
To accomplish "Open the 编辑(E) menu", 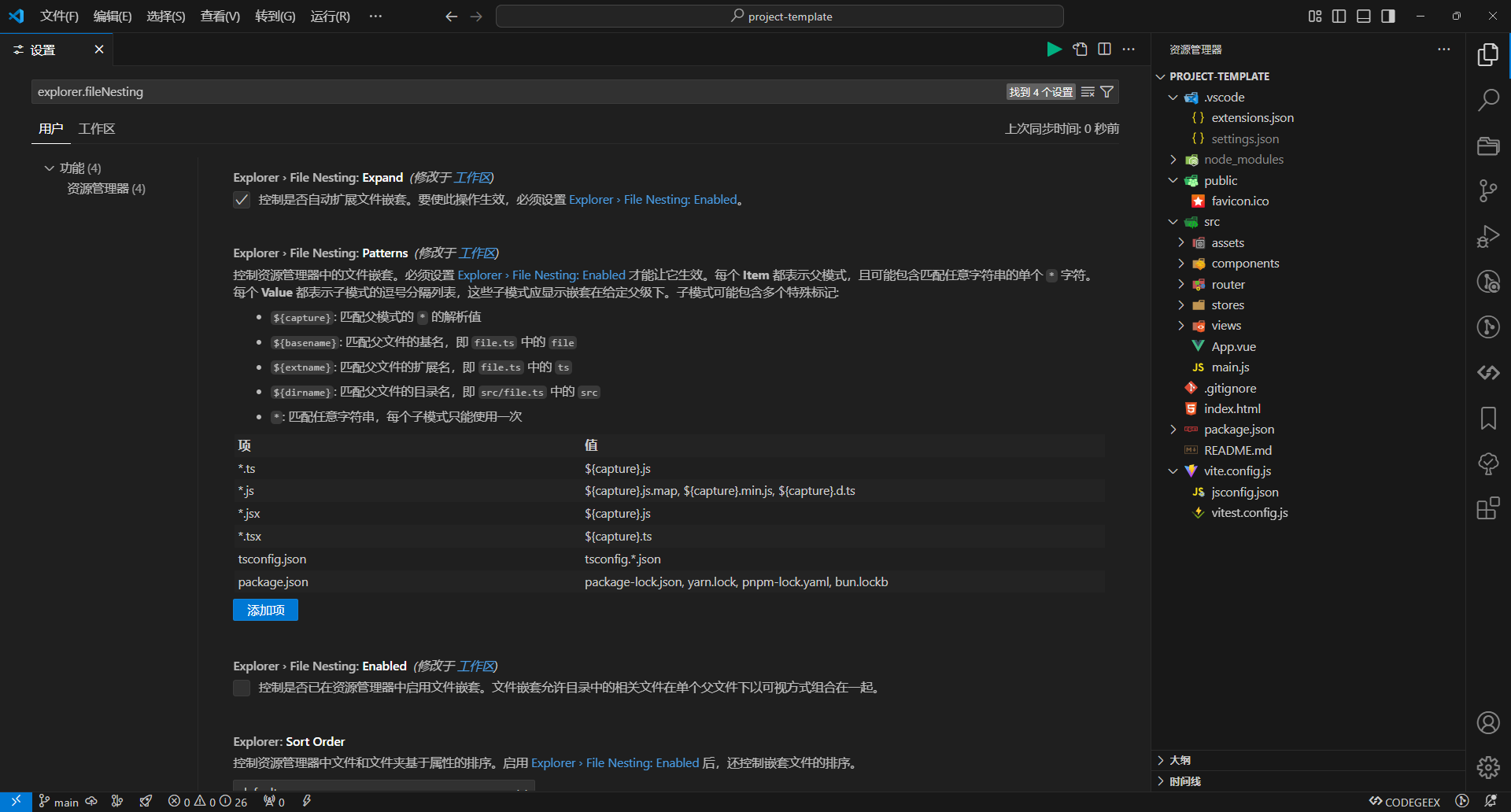I will pyautogui.click(x=113, y=17).
